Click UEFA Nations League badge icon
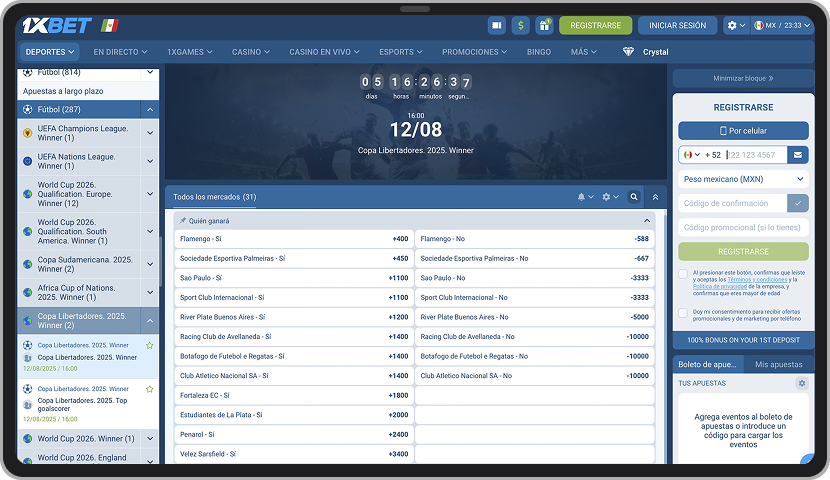Viewport: 830px width, 480px height. click(x=28, y=161)
